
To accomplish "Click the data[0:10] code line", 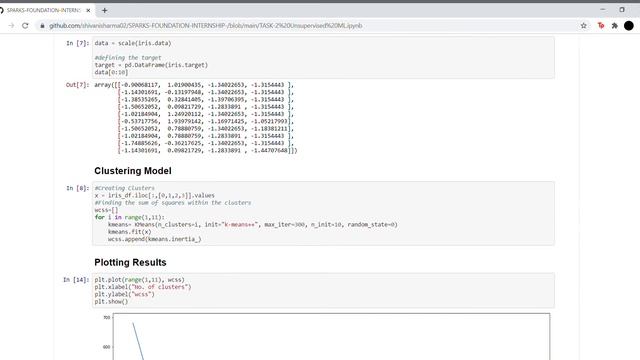I will click(111, 73).
